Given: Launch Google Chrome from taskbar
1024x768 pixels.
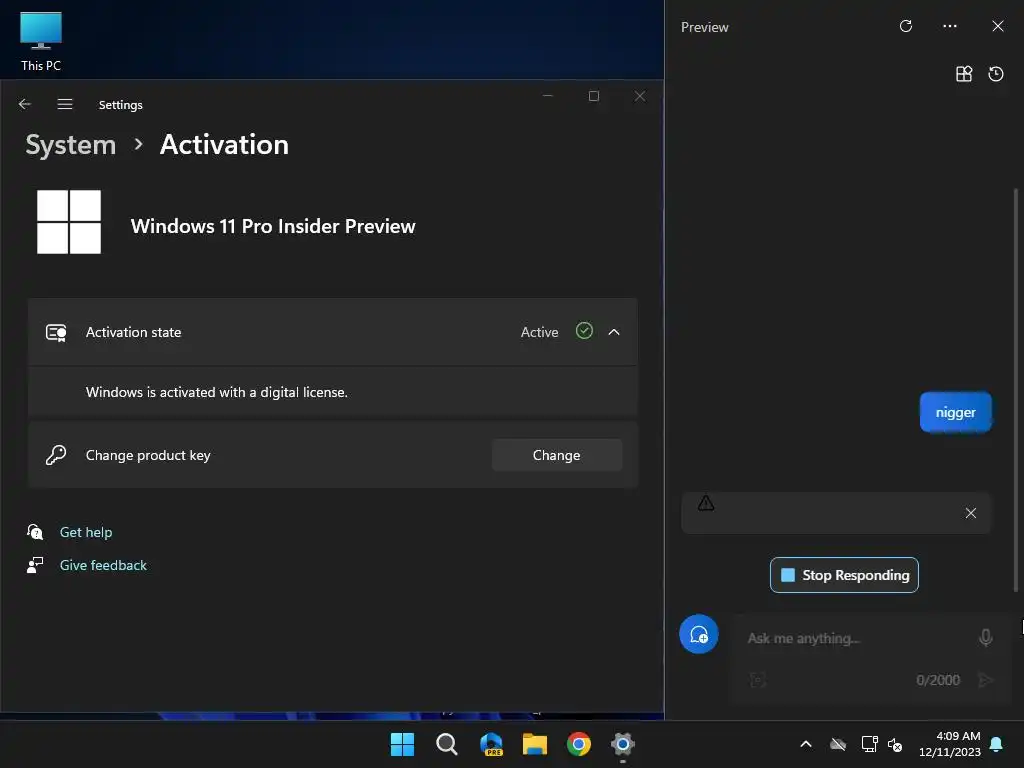Looking at the screenshot, I should [x=579, y=744].
